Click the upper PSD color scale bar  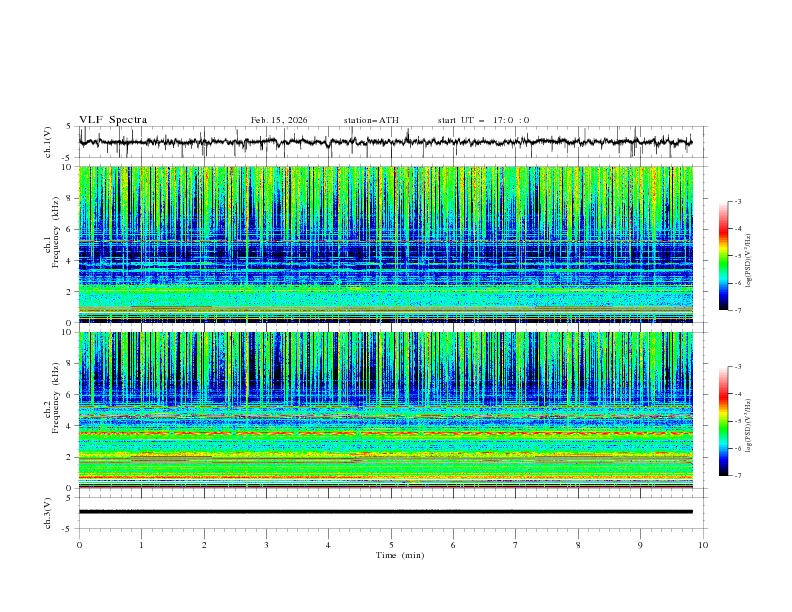724,256
